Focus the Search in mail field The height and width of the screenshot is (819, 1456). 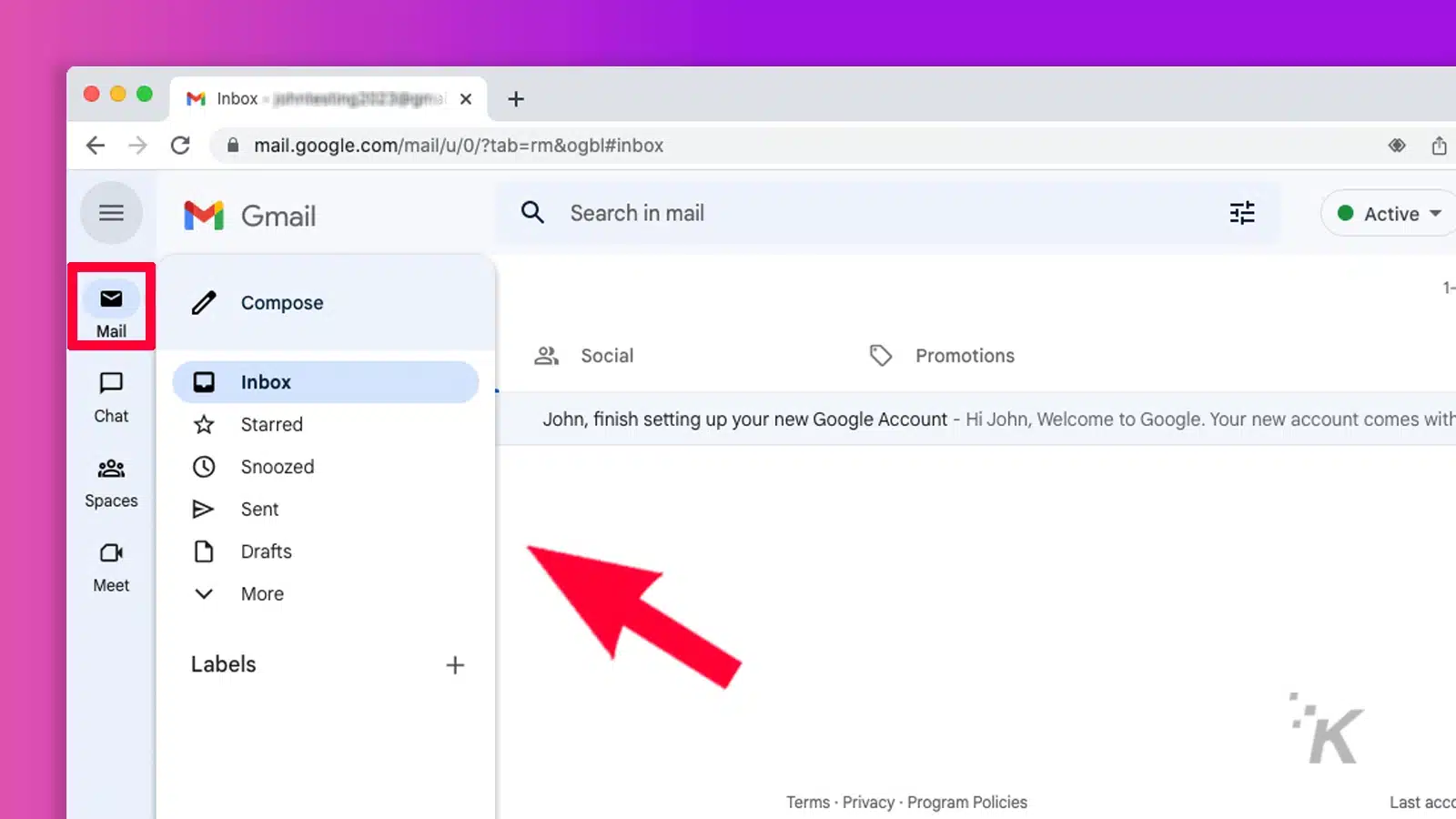887,213
